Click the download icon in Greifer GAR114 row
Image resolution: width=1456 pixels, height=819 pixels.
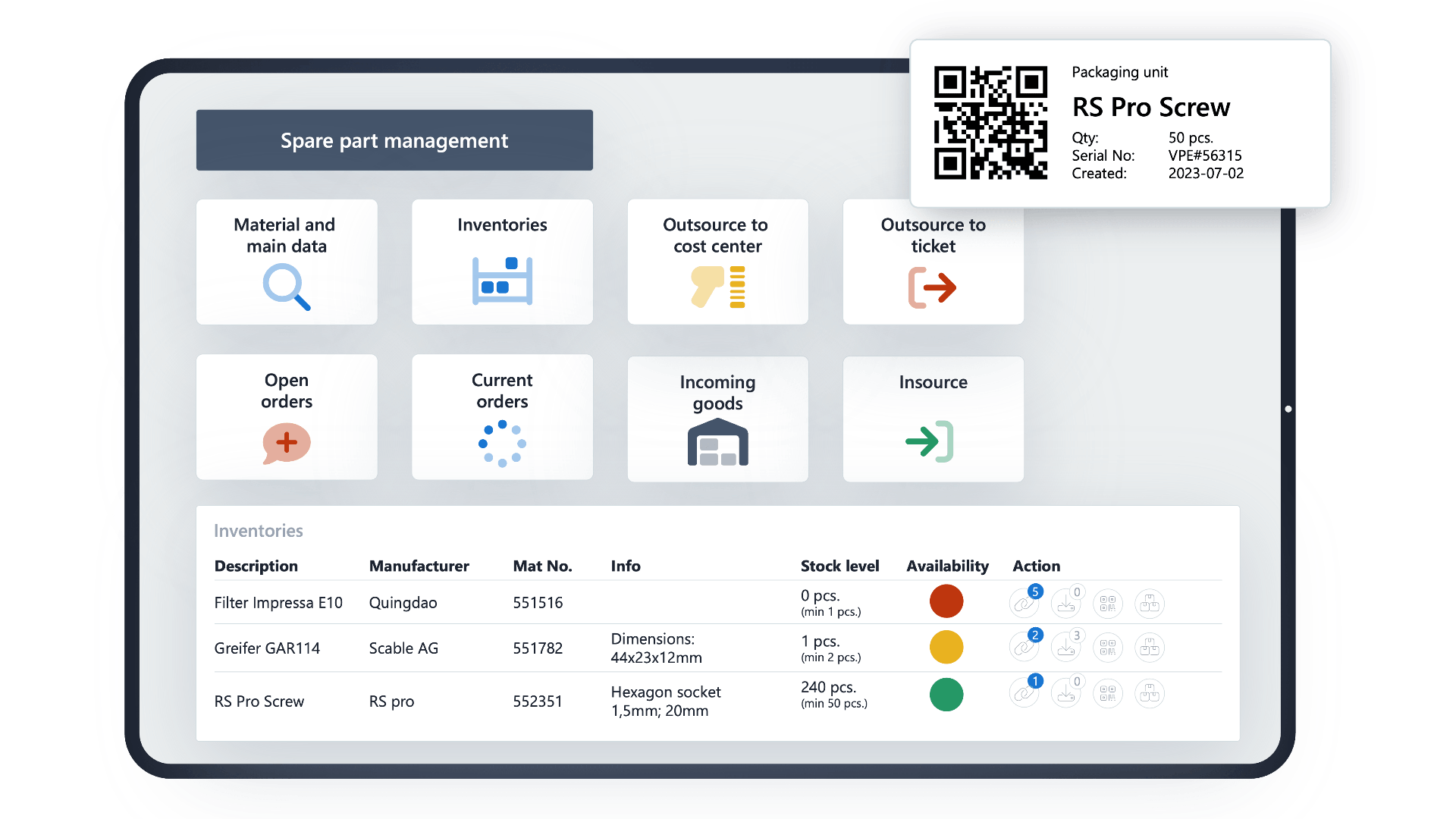point(1065,648)
